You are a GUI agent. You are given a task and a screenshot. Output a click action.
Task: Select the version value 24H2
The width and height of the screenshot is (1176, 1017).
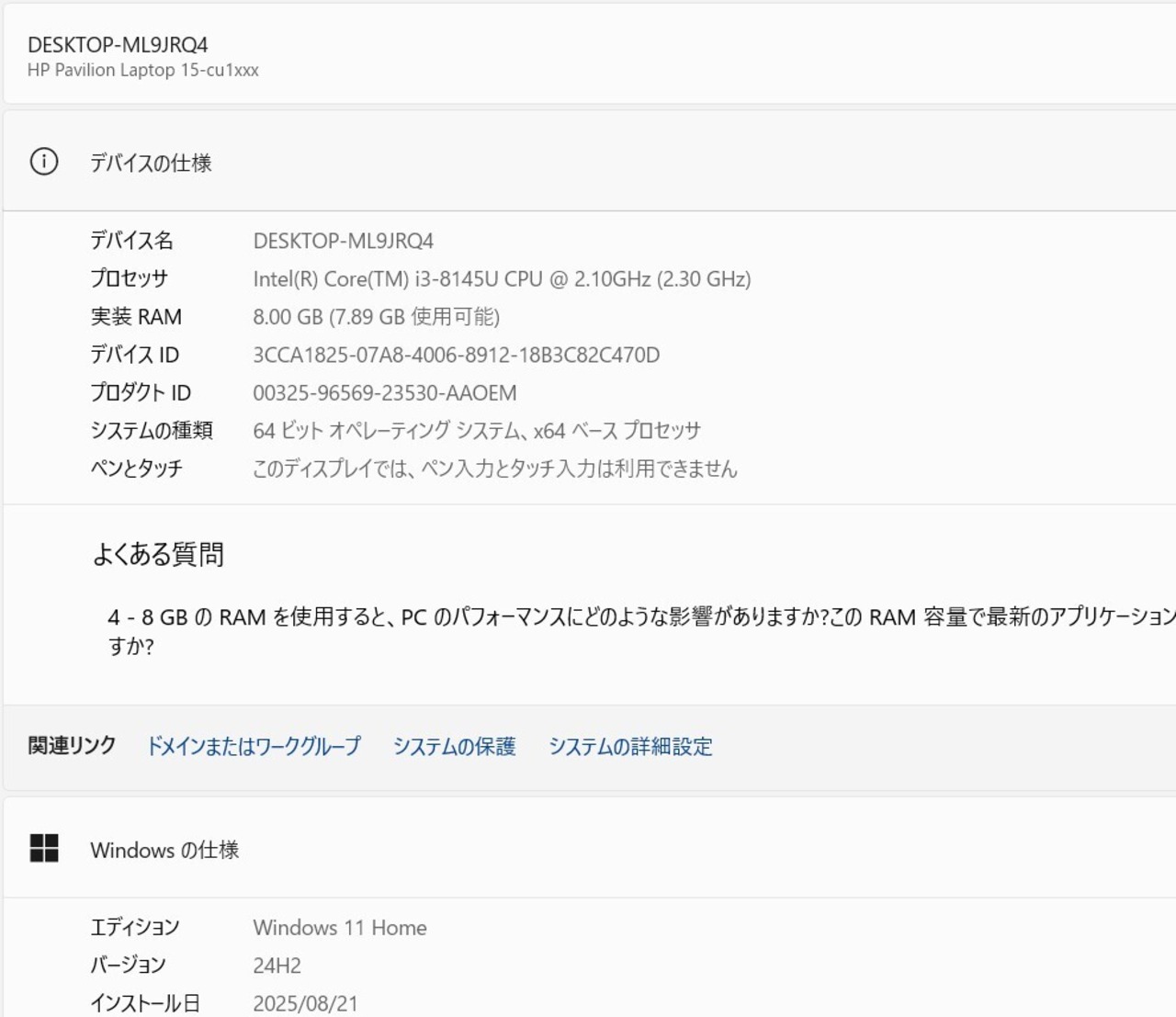(x=277, y=966)
